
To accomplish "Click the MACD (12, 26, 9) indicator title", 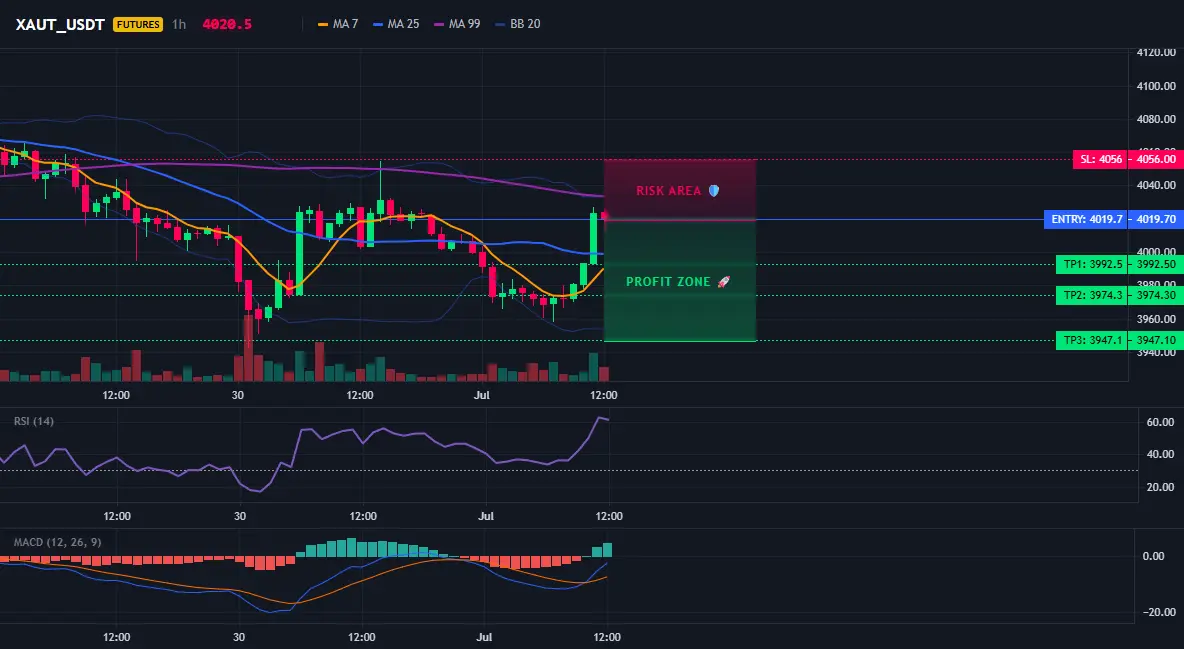I will (57, 542).
